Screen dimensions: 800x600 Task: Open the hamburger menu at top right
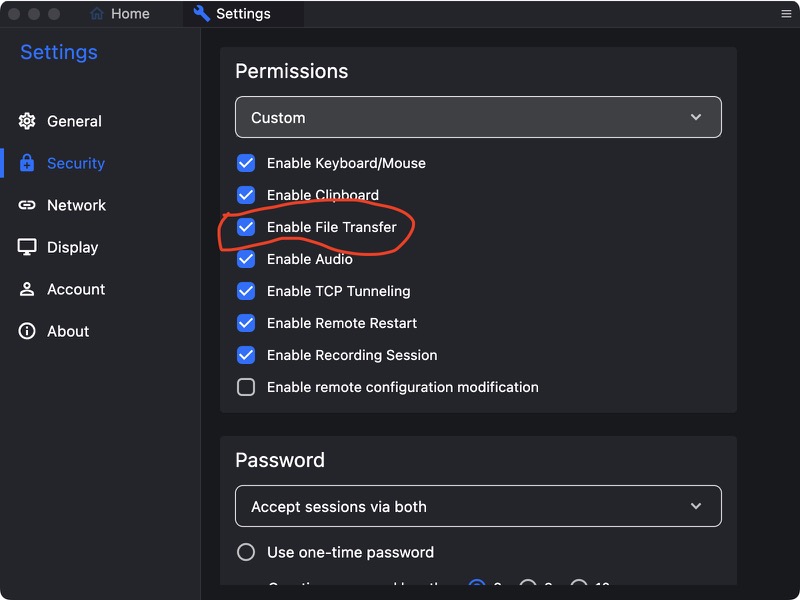786,13
